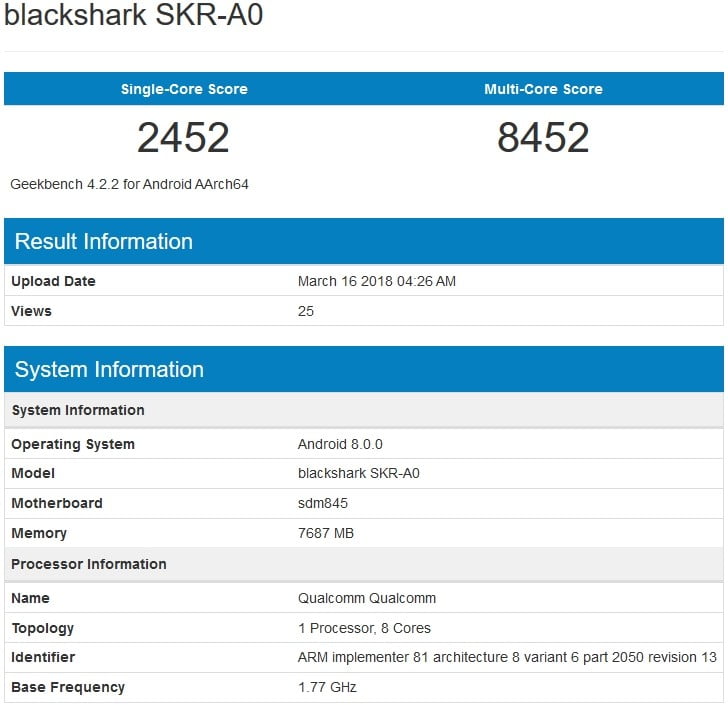The height and width of the screenshot is (705, 728).
Task: Click the multi-core score value 8452
Action: click(x=543, y=138)
